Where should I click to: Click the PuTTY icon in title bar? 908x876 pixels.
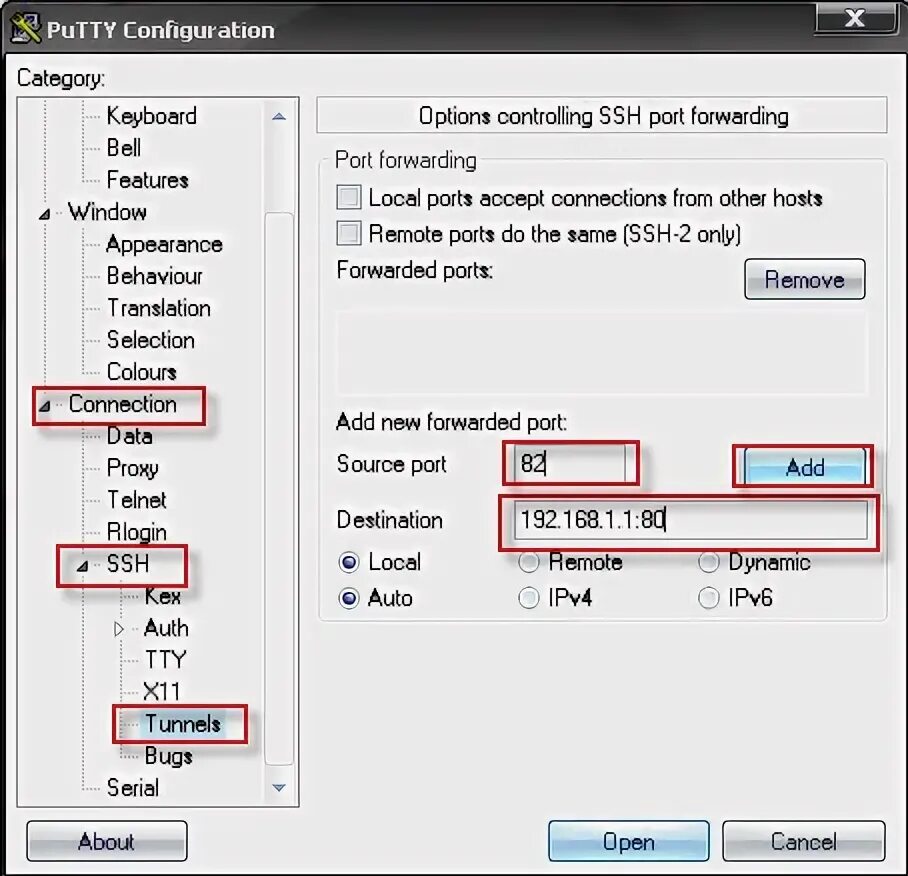[25, 29]
